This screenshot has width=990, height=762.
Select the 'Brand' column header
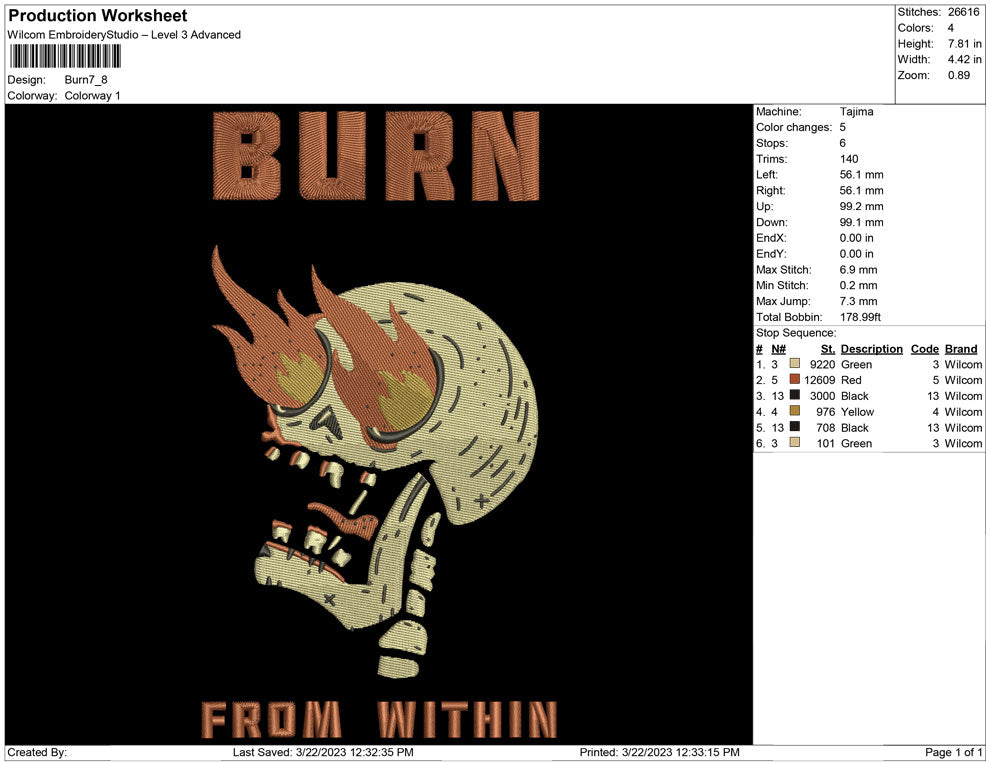pyautogui.click(x=961, y=349)
